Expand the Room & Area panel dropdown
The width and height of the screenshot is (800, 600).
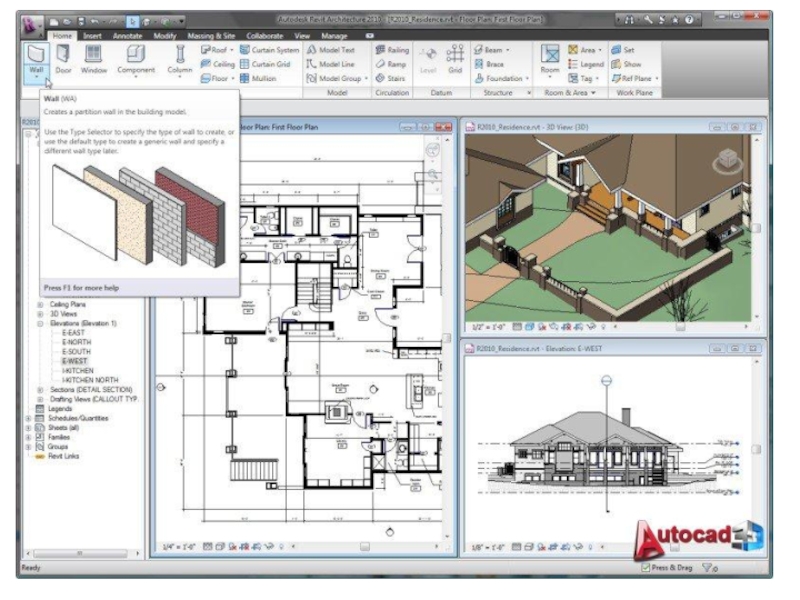tap(593, 93)
